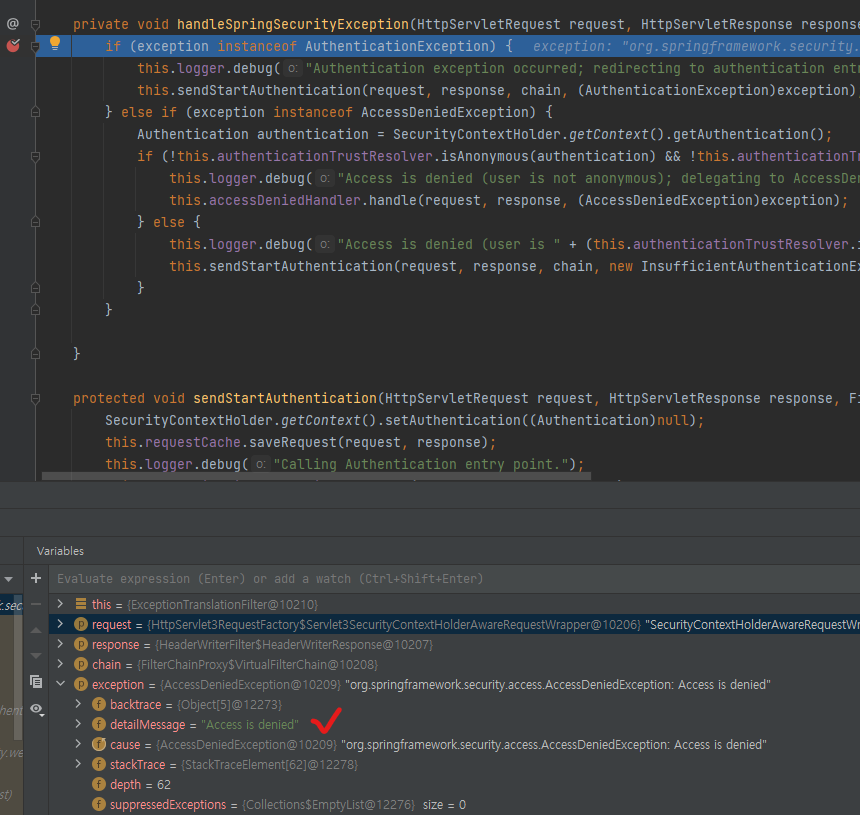
Task: Expand the detailMessage field node
Action: (78, 724)
